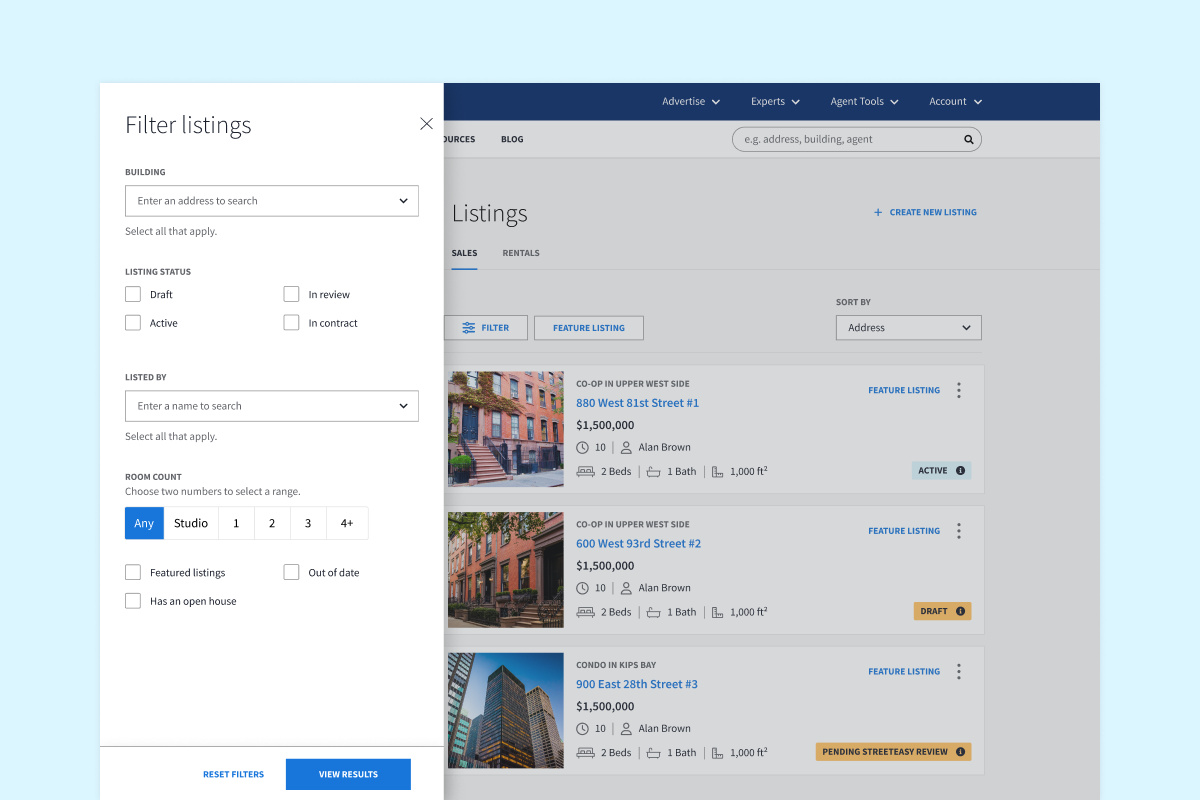Switch to the RENTALS tab

click(520, 253)
